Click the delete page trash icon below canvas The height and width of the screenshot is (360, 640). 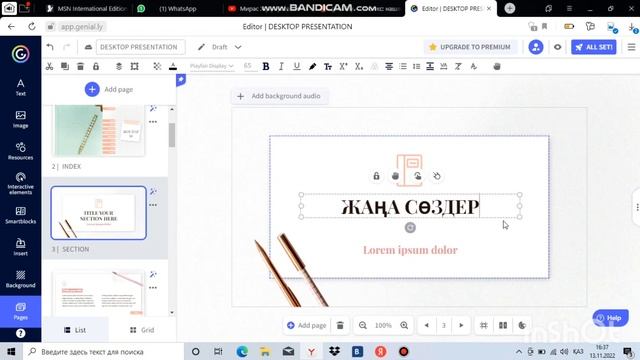(x=340, y=325)
